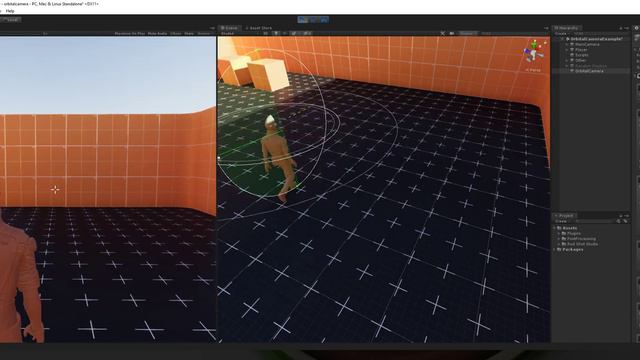Click the scene tools icon left of Gizmos
The image size is (640, 360).
[x=442, y=33]
